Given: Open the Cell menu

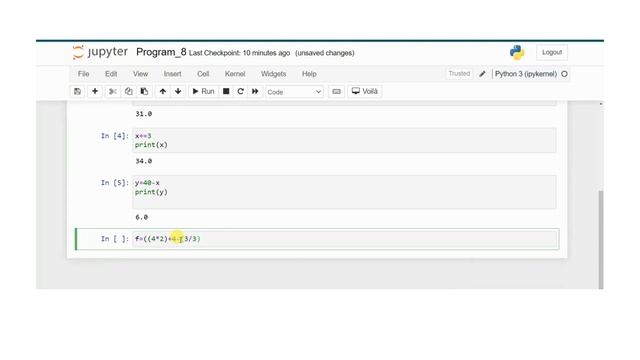Looking at the screenshot, I should (203, 74).
